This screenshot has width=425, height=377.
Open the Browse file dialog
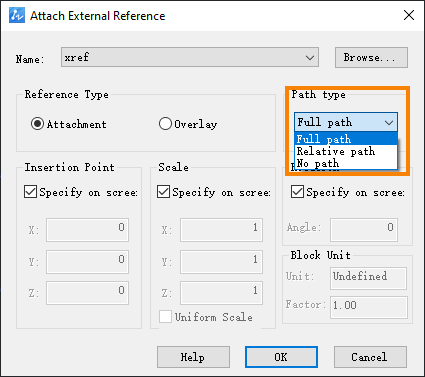pos(371,57)
